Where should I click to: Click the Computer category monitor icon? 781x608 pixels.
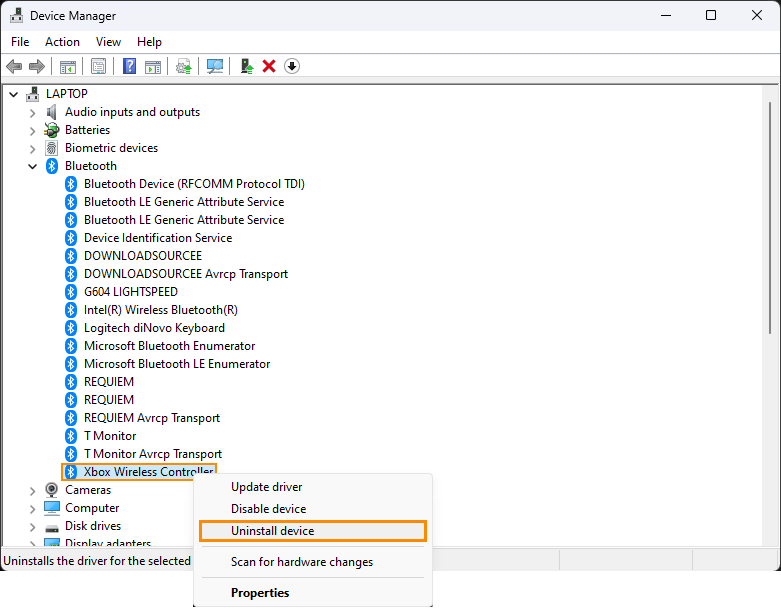pyautogui.click(x=51, y=508)
